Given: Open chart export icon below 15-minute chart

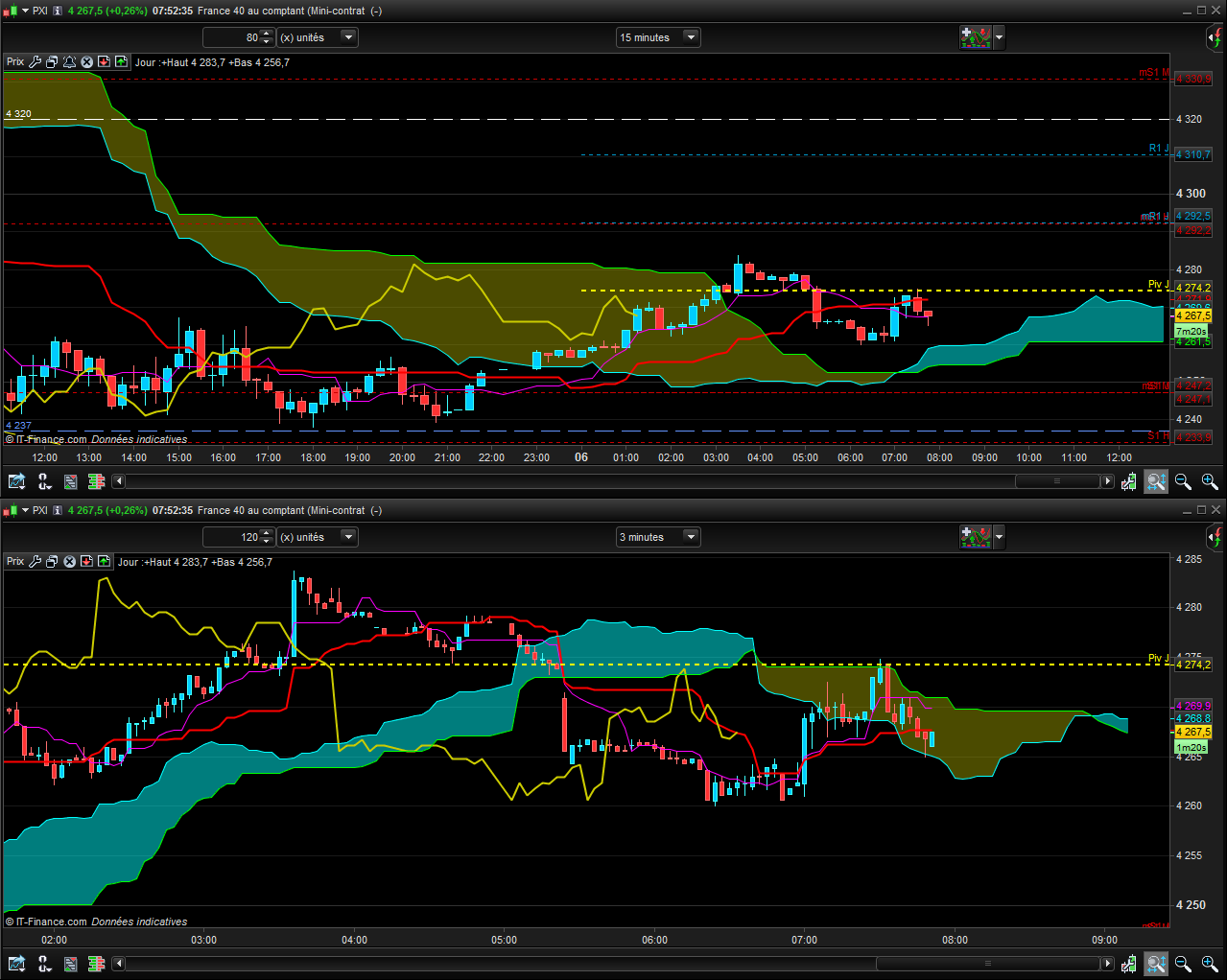Looking at the screenshot, I should [x=16, y=481].
